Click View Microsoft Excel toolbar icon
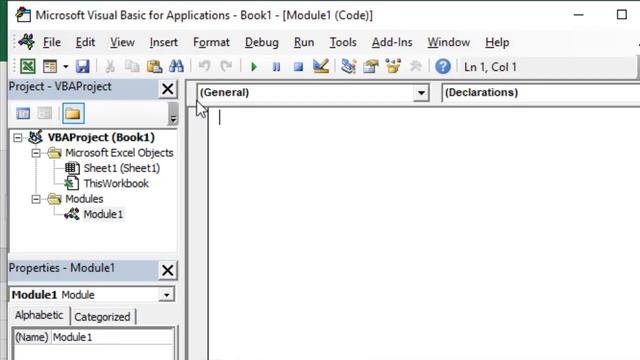This screenshot has height=360, width=640. pyautogui.click(x=28, y=66)
